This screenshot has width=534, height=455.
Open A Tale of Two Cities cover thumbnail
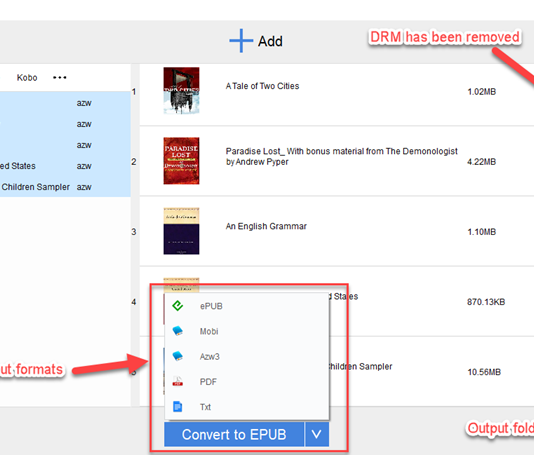point(181,91)
